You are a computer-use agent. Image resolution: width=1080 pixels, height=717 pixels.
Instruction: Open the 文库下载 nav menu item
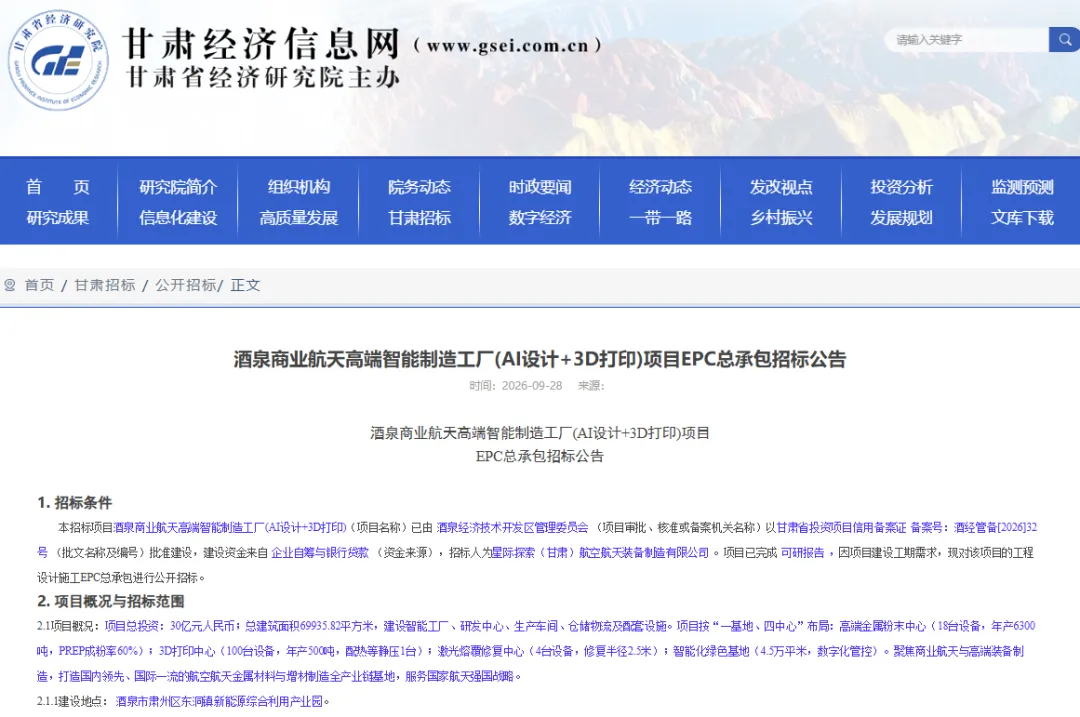pos(1022,218)
